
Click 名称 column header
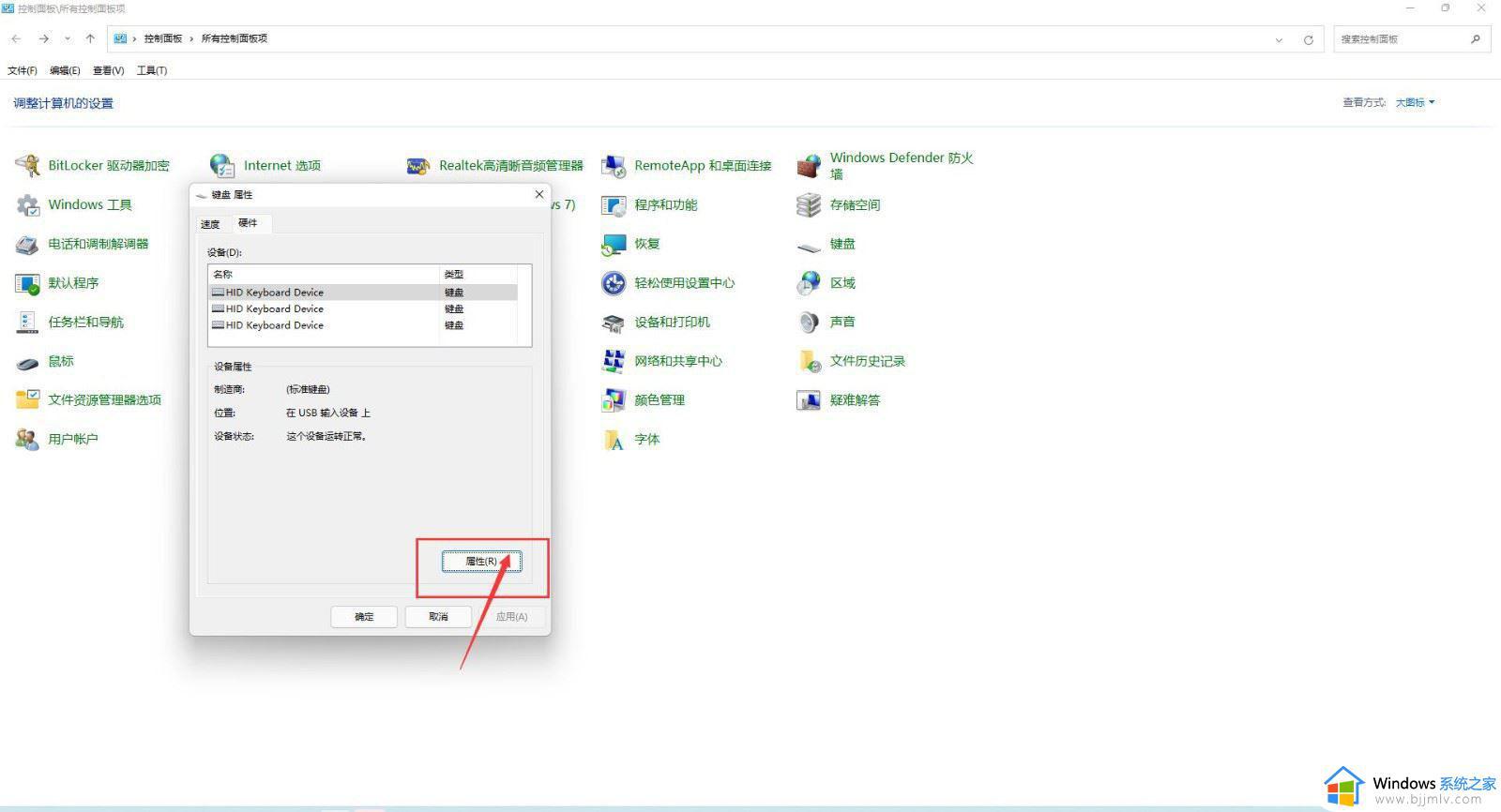(x=324, y=275)
